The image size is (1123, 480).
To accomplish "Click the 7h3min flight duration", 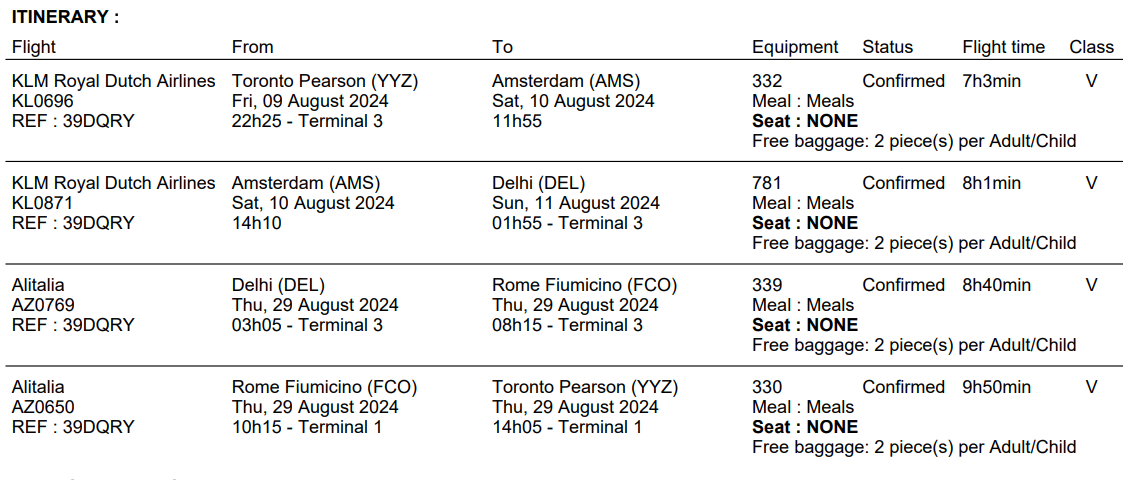I will pyautogui.click(x=991, y=81).
